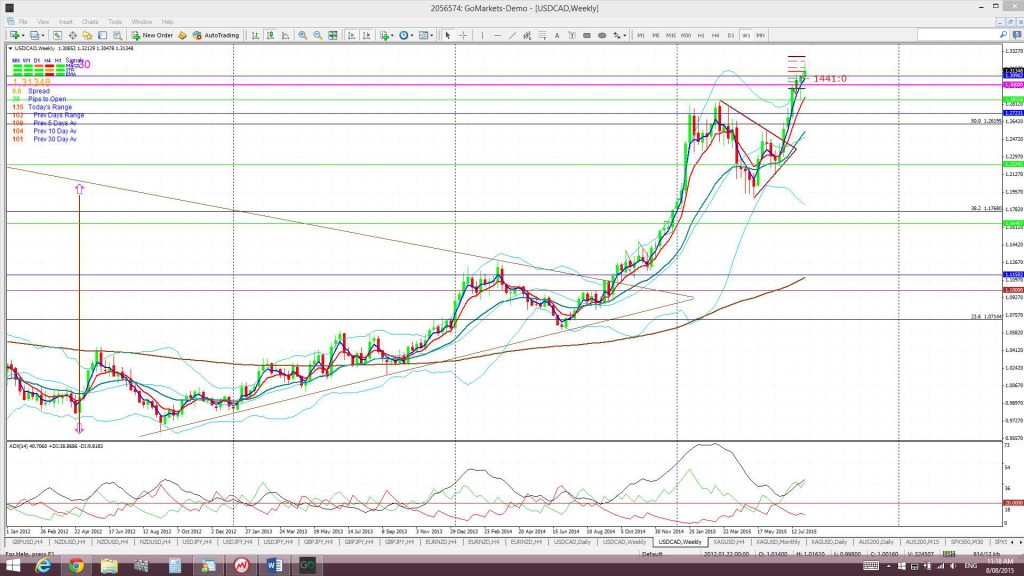Image resolution: width=1024 pixels, height=576 pixels.
Task: Open the File menu
Action: point(23,22)
